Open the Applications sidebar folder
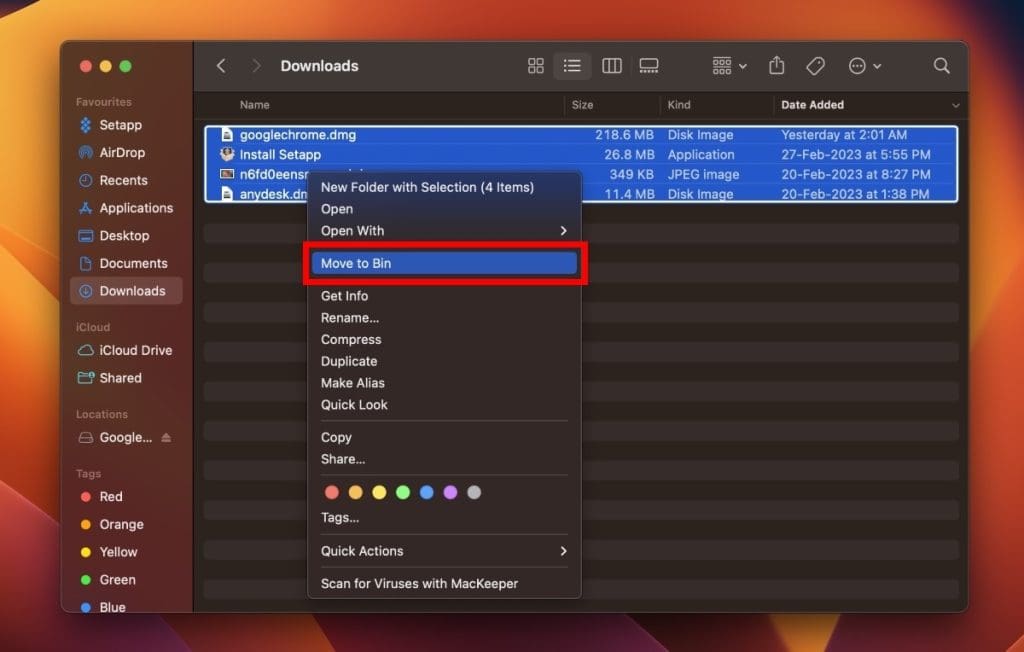Image resolution: width=1024 pixels, height=652 pixels. tap(135, 208)
